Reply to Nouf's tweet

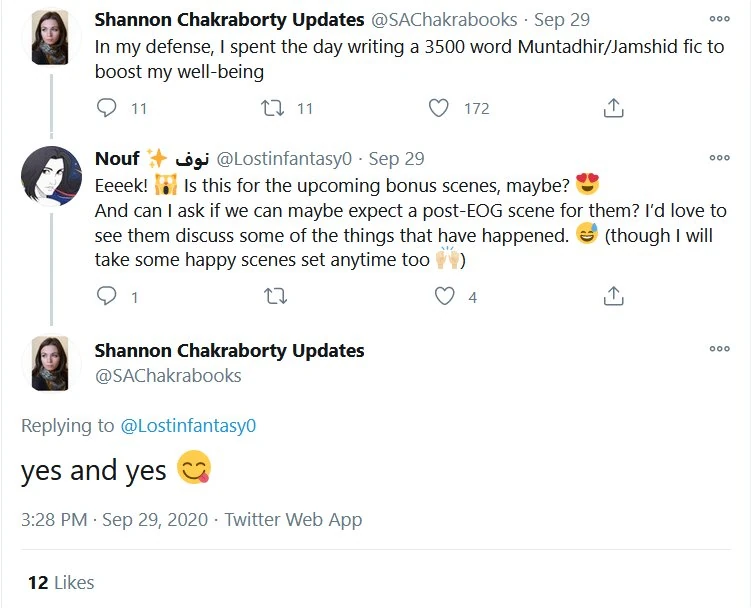pyautogui.click(x=108, y=296)
